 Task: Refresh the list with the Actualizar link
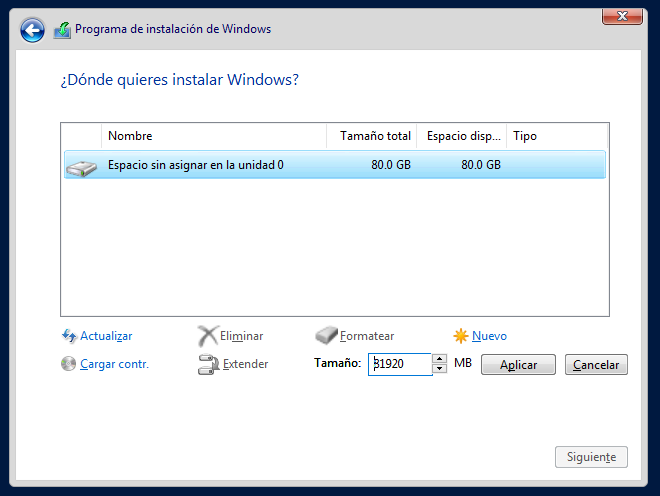pos(106,336)
